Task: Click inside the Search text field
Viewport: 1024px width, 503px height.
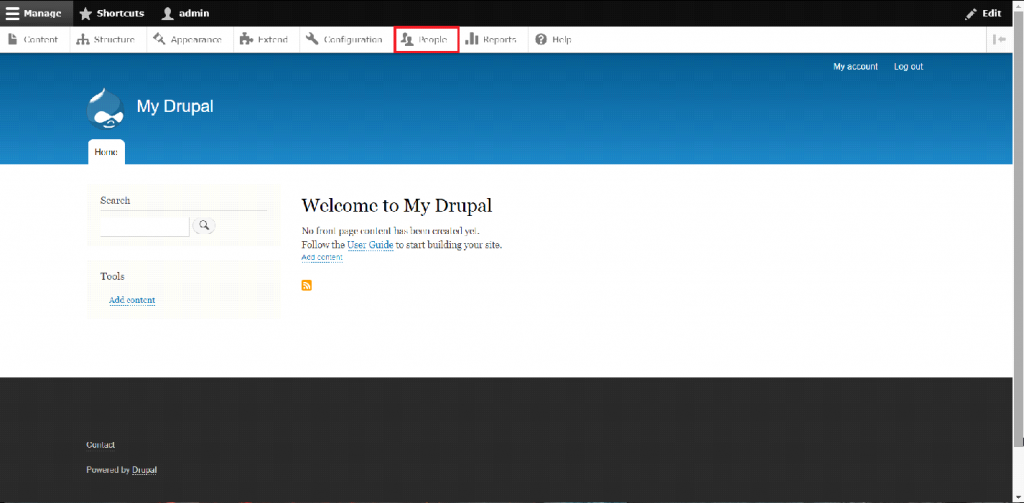Action: click(144, 227)
